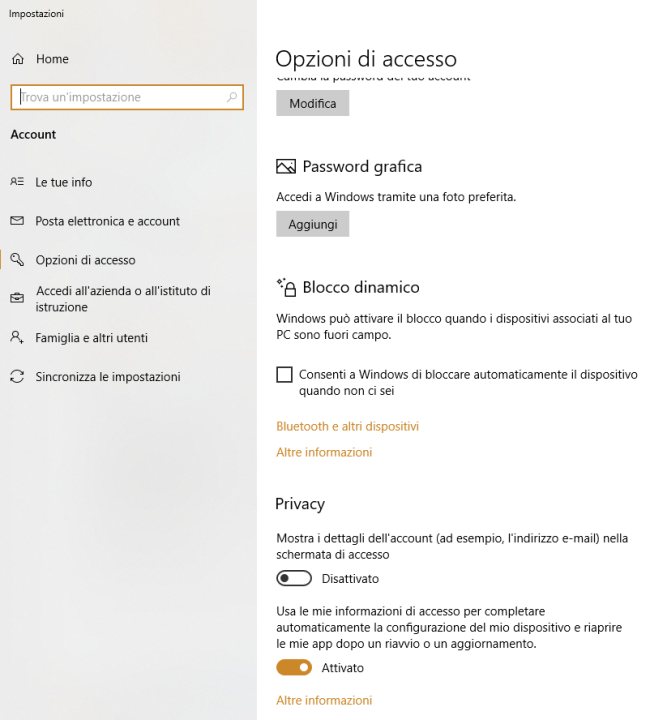Image resolution: width=650 pixels, height=720 pixels.
Task: Click the briefcase icon for Accedi all'azienda
Action: click(x=17, y=298)
